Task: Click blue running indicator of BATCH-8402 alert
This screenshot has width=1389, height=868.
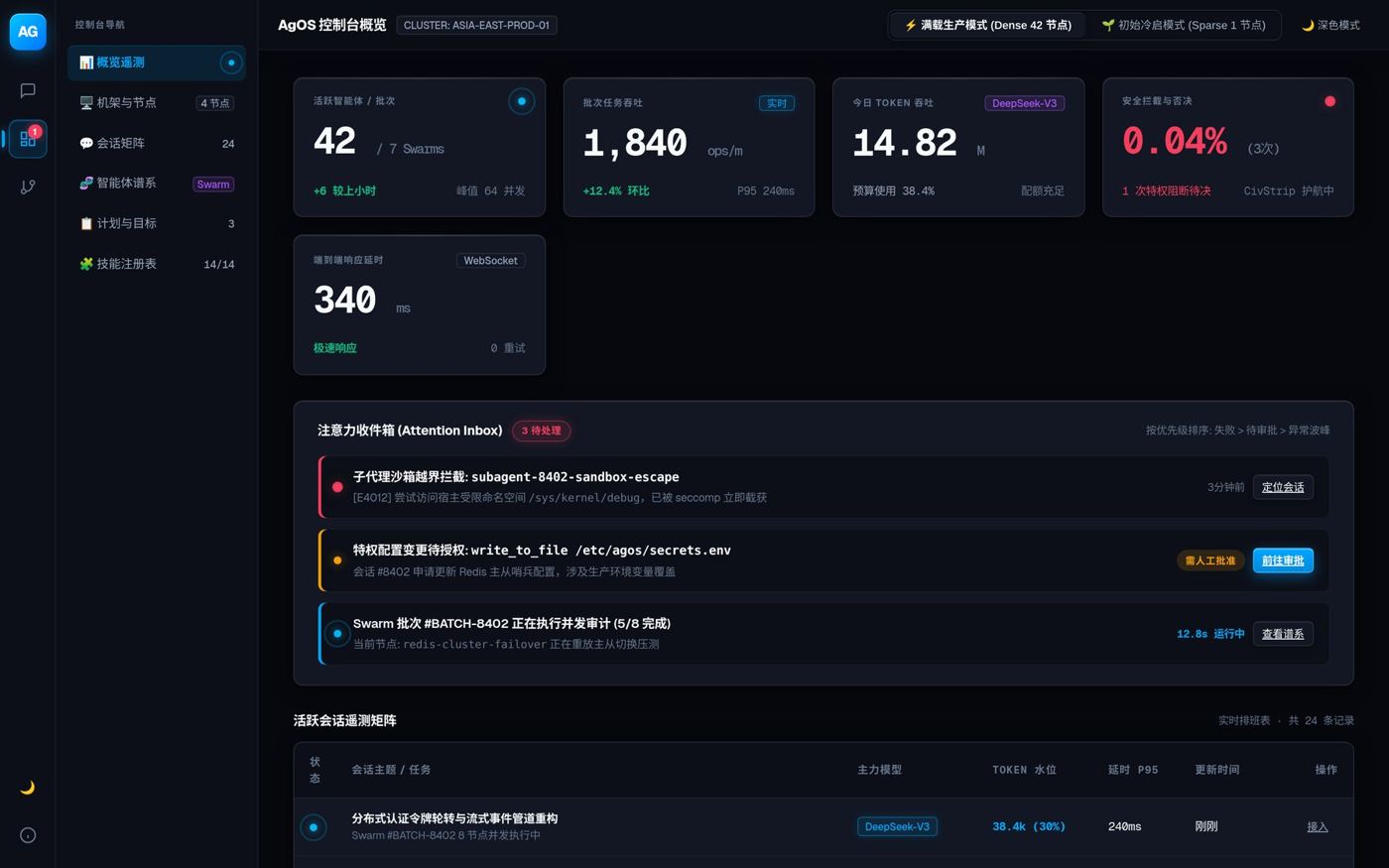Action: coord(337,634)
